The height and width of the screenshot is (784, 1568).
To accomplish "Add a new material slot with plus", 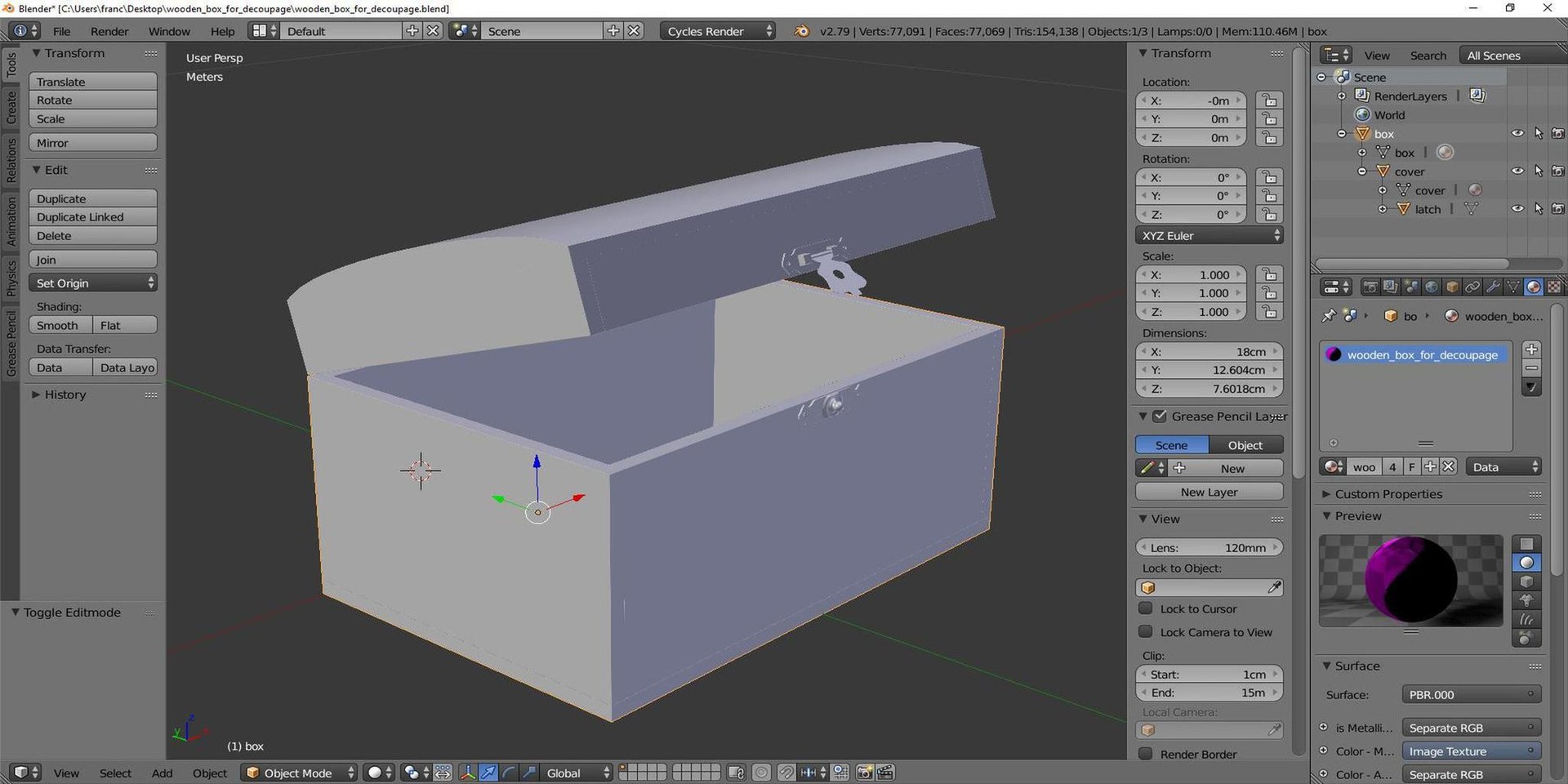I will point(1531,350).
